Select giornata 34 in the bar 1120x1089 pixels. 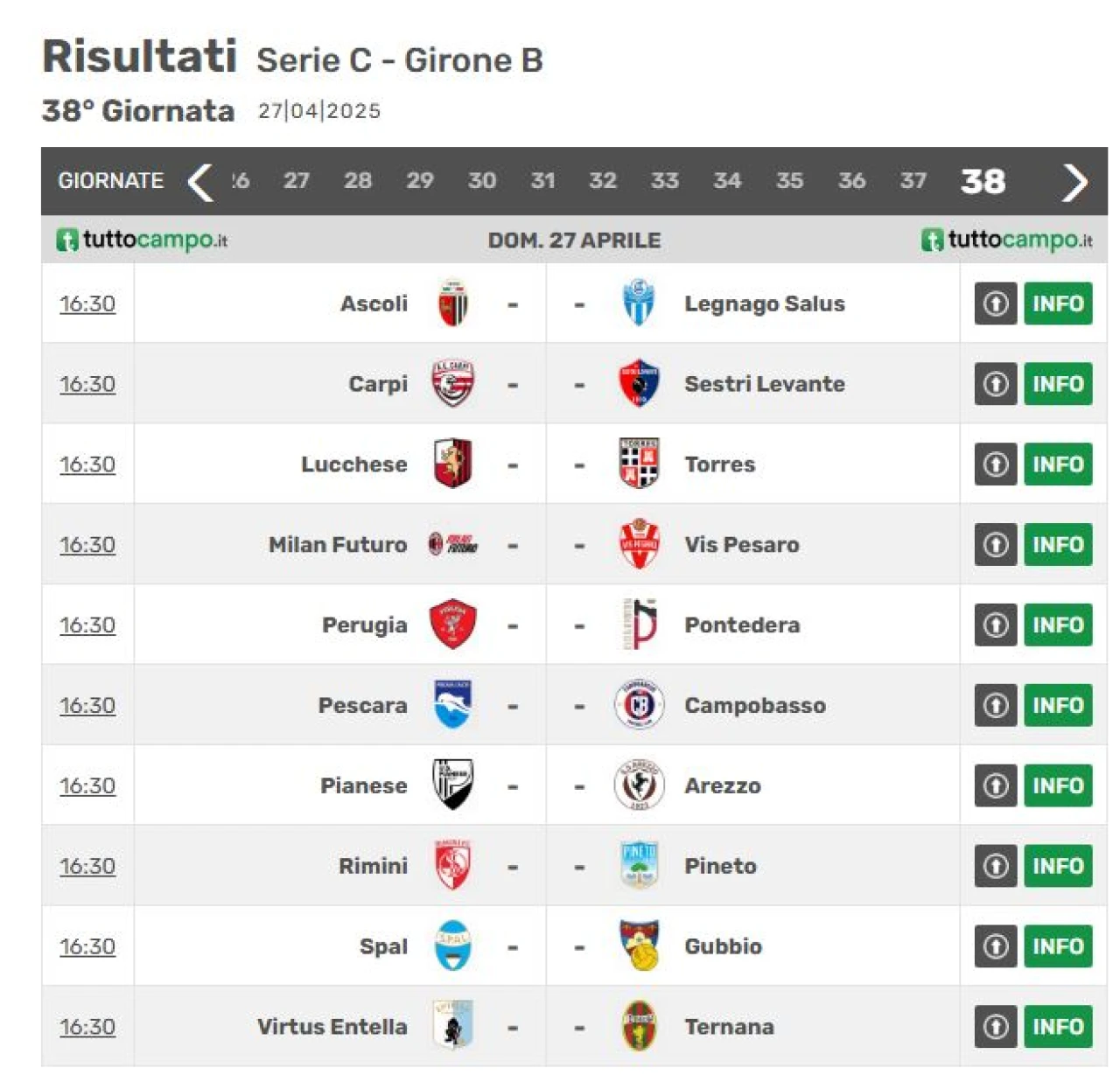(x=727, y=181)
